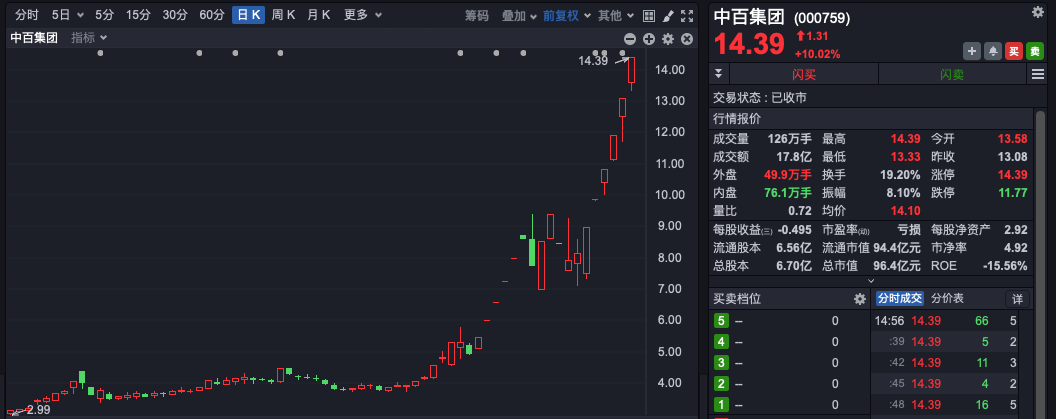Open the 前复权 adjustment dropdown

pos(565,16)
